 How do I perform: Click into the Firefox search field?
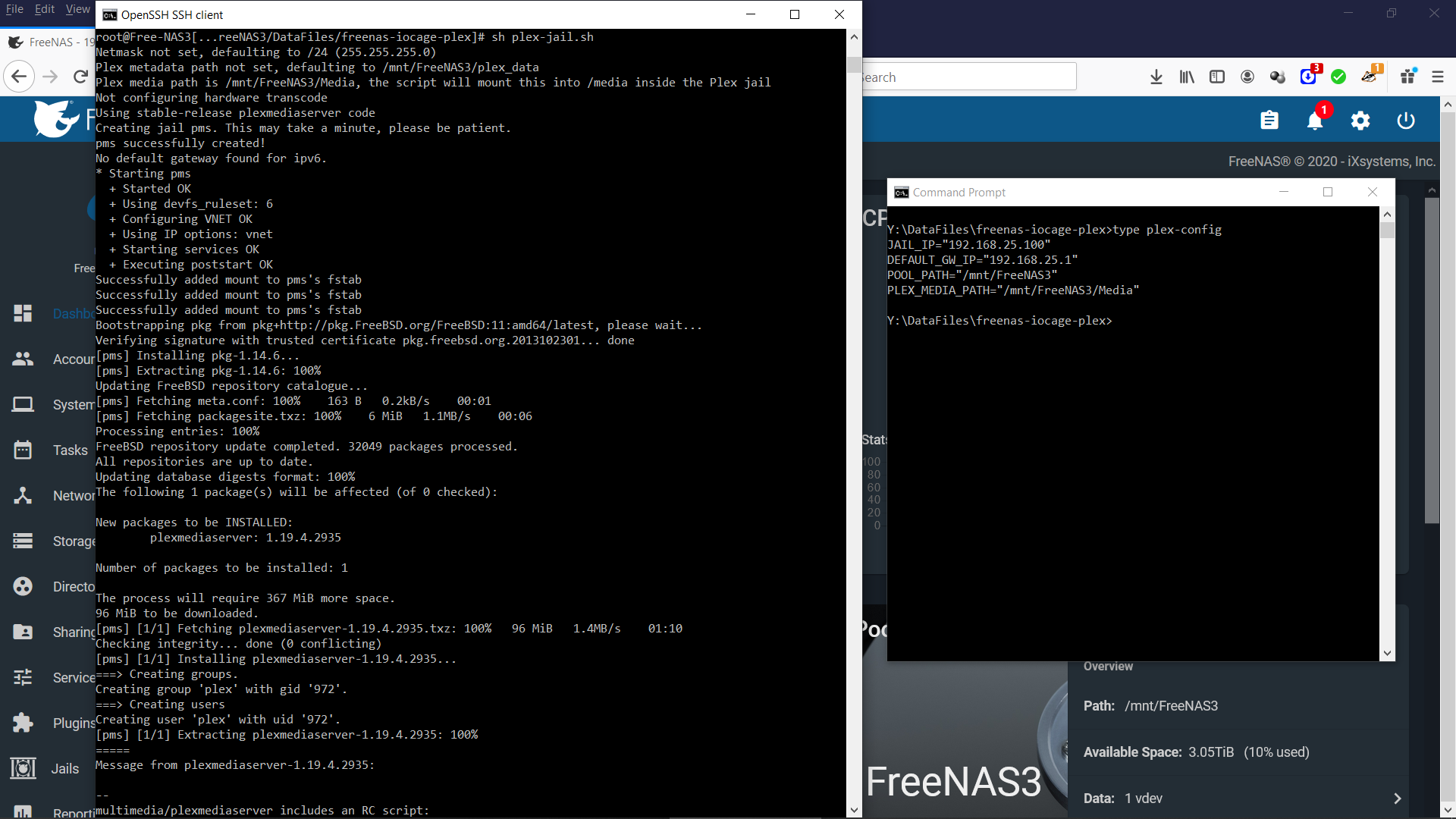tap(969, 77)
